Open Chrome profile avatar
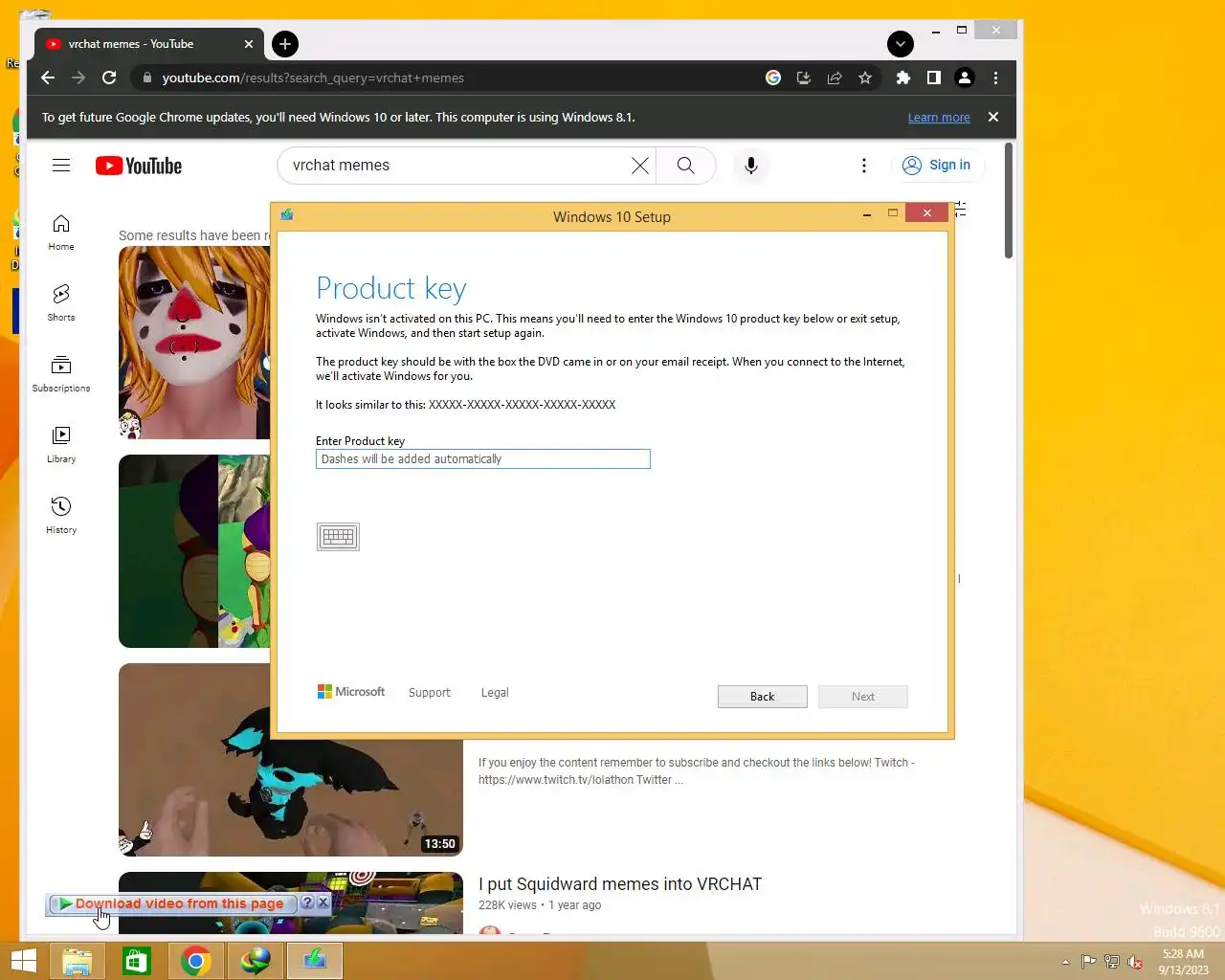Viewport: 1225px width, 980px height. click(965, 78)
